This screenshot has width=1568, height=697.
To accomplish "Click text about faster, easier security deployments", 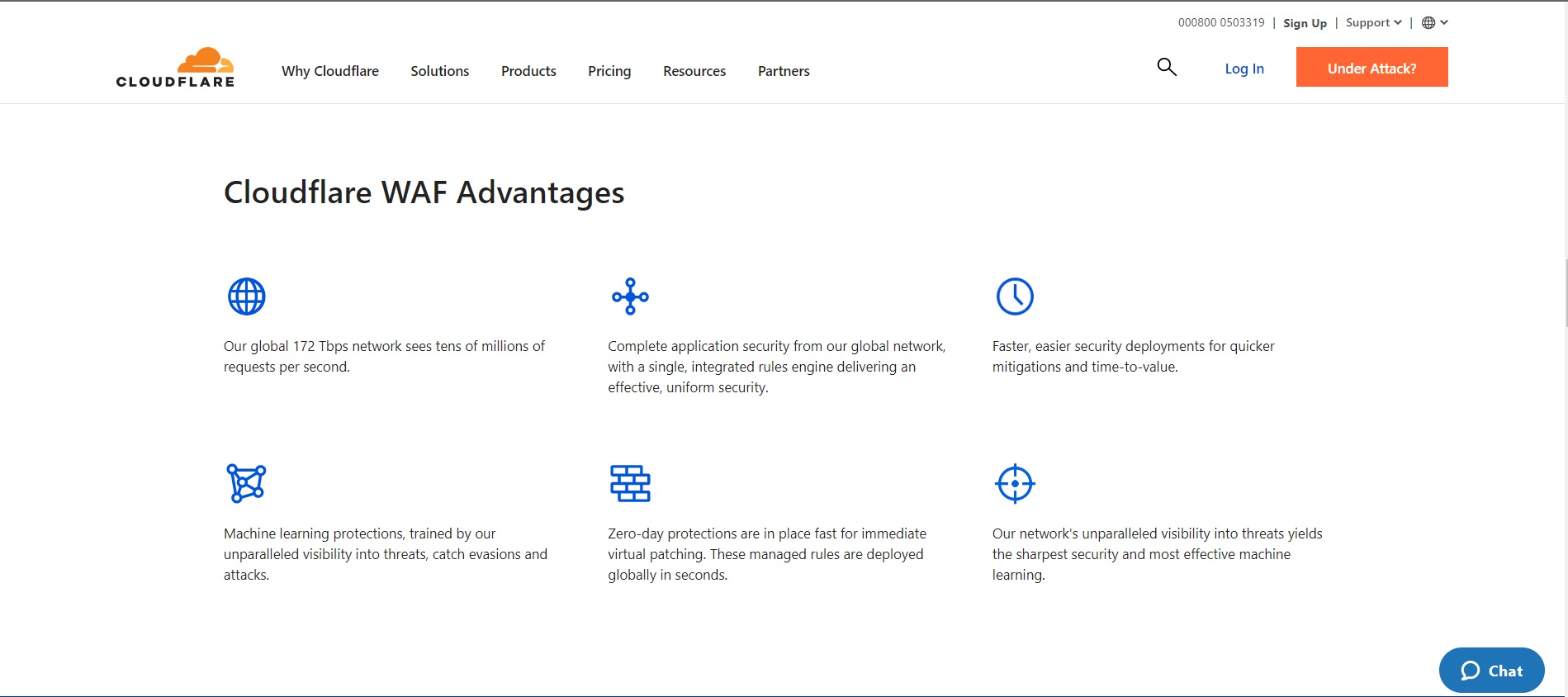I will click(1133, 356).
